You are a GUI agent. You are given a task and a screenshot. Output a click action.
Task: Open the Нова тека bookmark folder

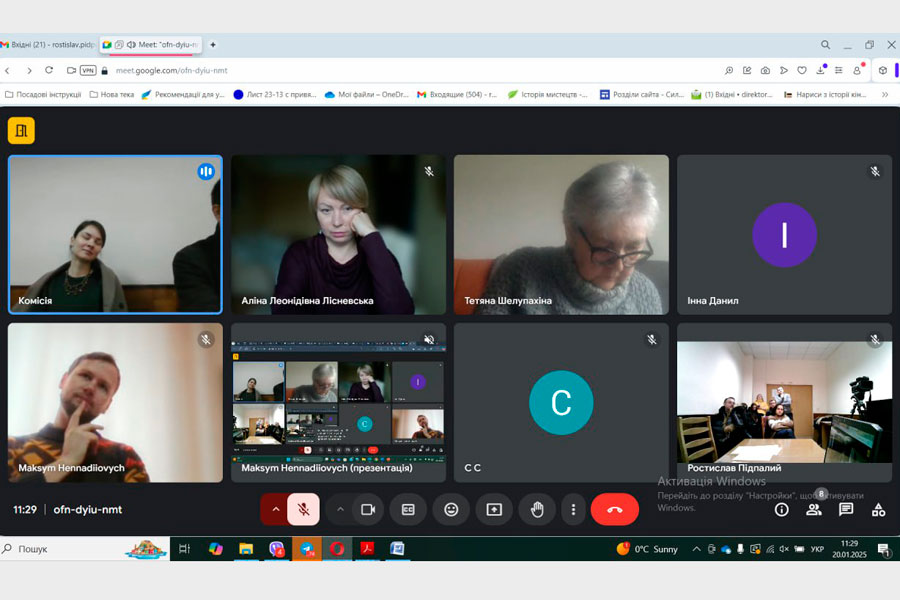pos(112,95)
